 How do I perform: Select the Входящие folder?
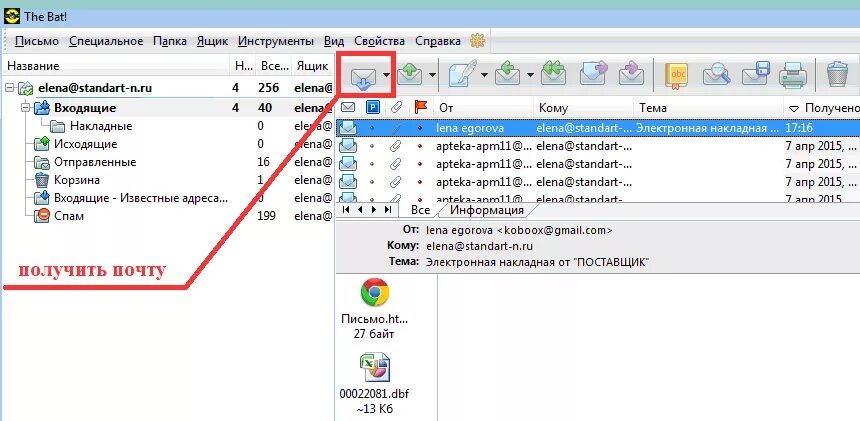(x=84, y=108)
